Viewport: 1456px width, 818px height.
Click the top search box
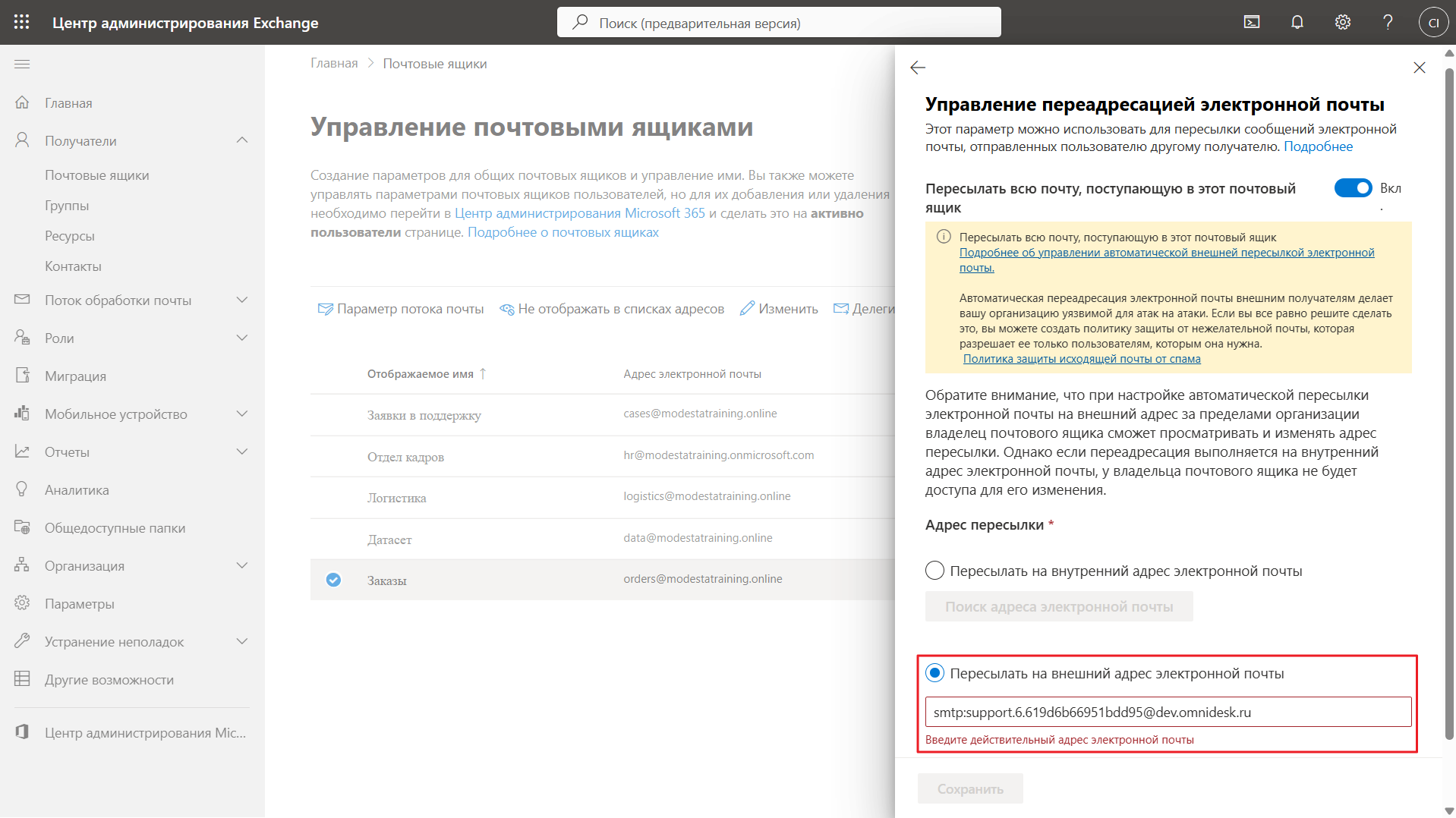click(x=779, y=22)
